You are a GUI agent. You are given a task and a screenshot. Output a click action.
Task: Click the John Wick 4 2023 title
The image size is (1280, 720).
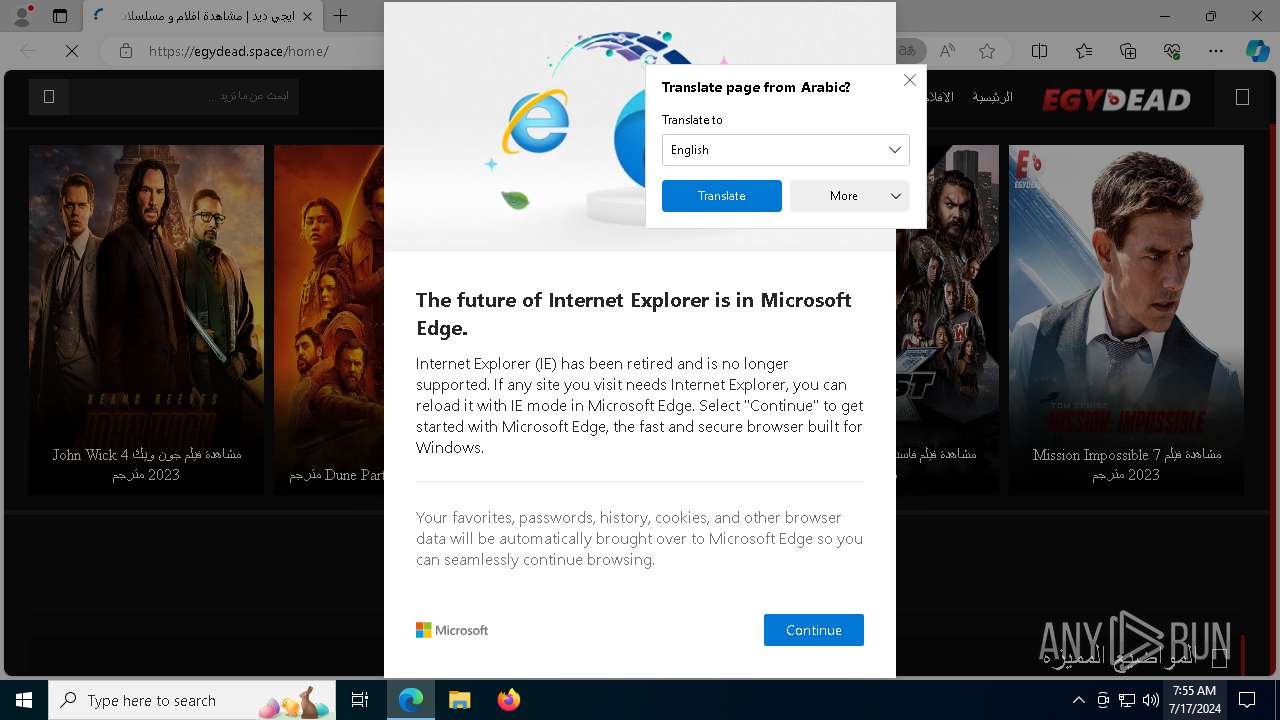tap(146, 464)
